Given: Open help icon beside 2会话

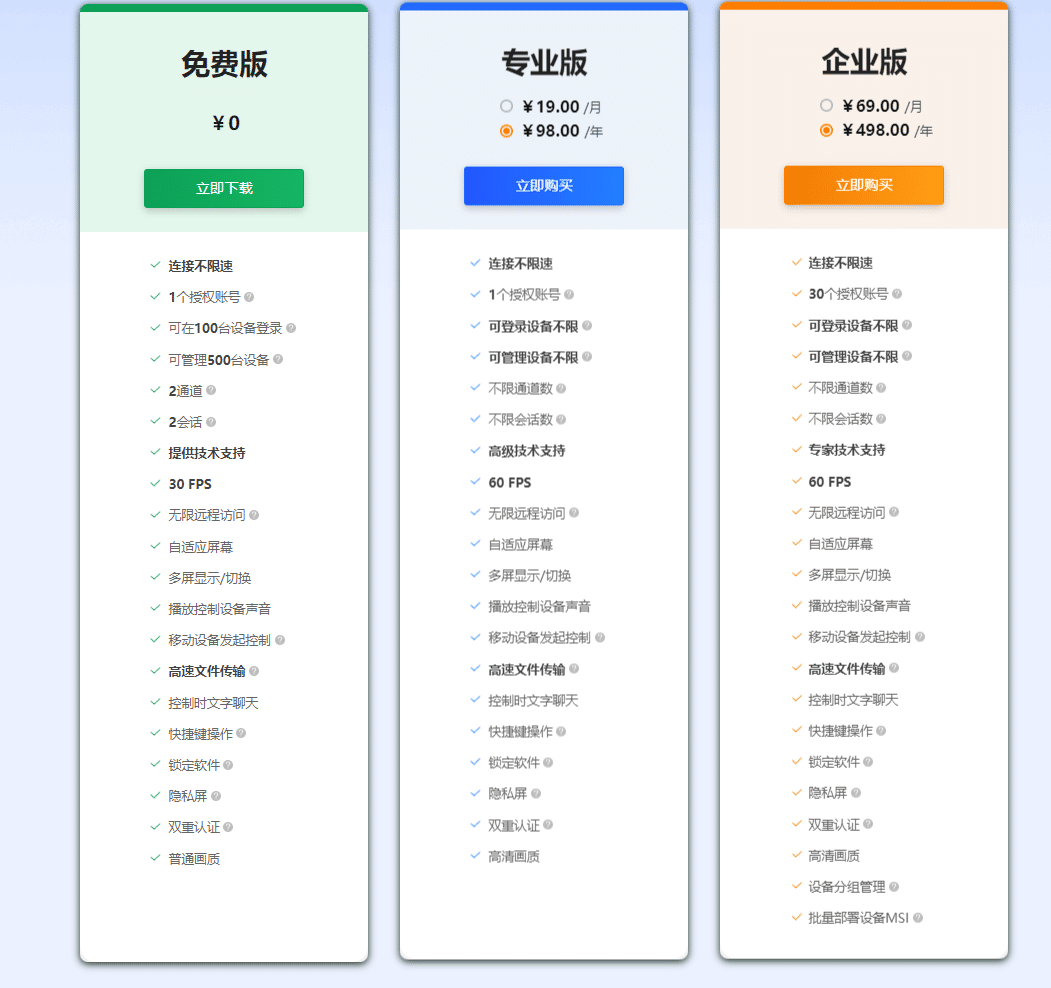Looking at the screenshot, I should 211,422.
